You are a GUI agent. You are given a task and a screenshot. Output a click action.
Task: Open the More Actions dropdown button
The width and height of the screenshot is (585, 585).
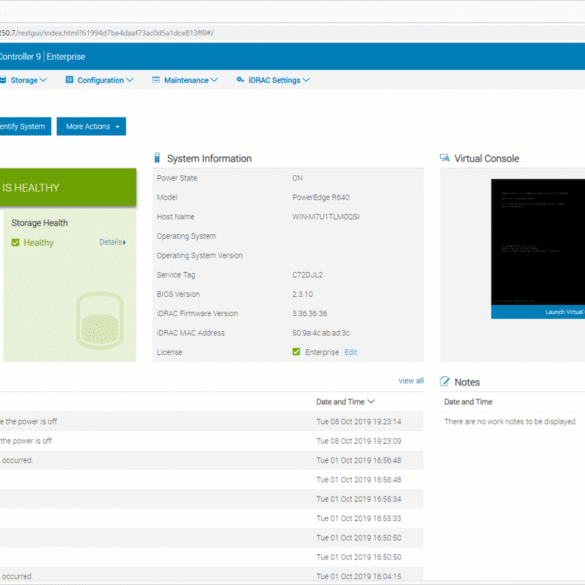(x=91, y=126)
